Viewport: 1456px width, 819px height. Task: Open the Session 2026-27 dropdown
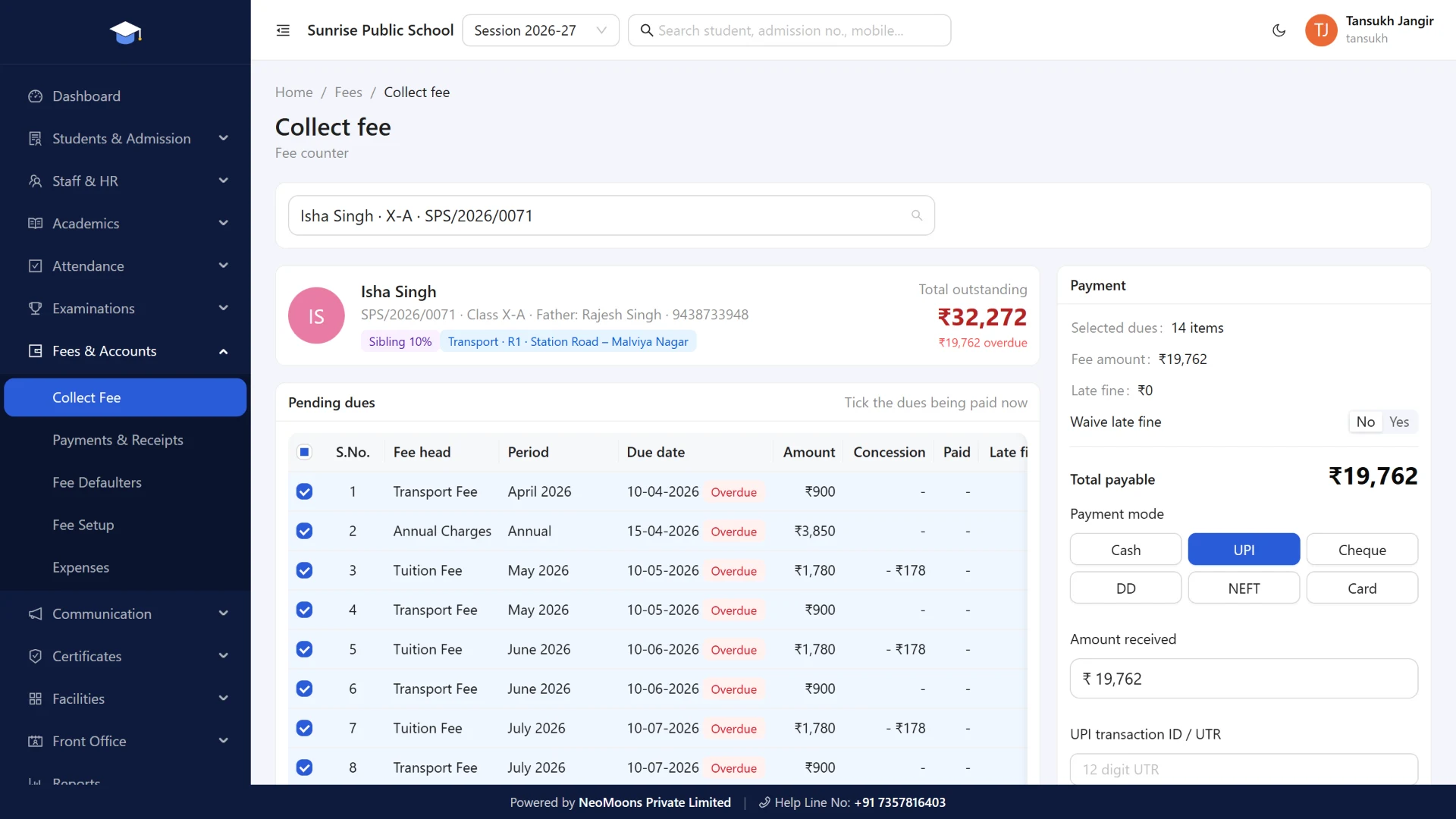540,30
